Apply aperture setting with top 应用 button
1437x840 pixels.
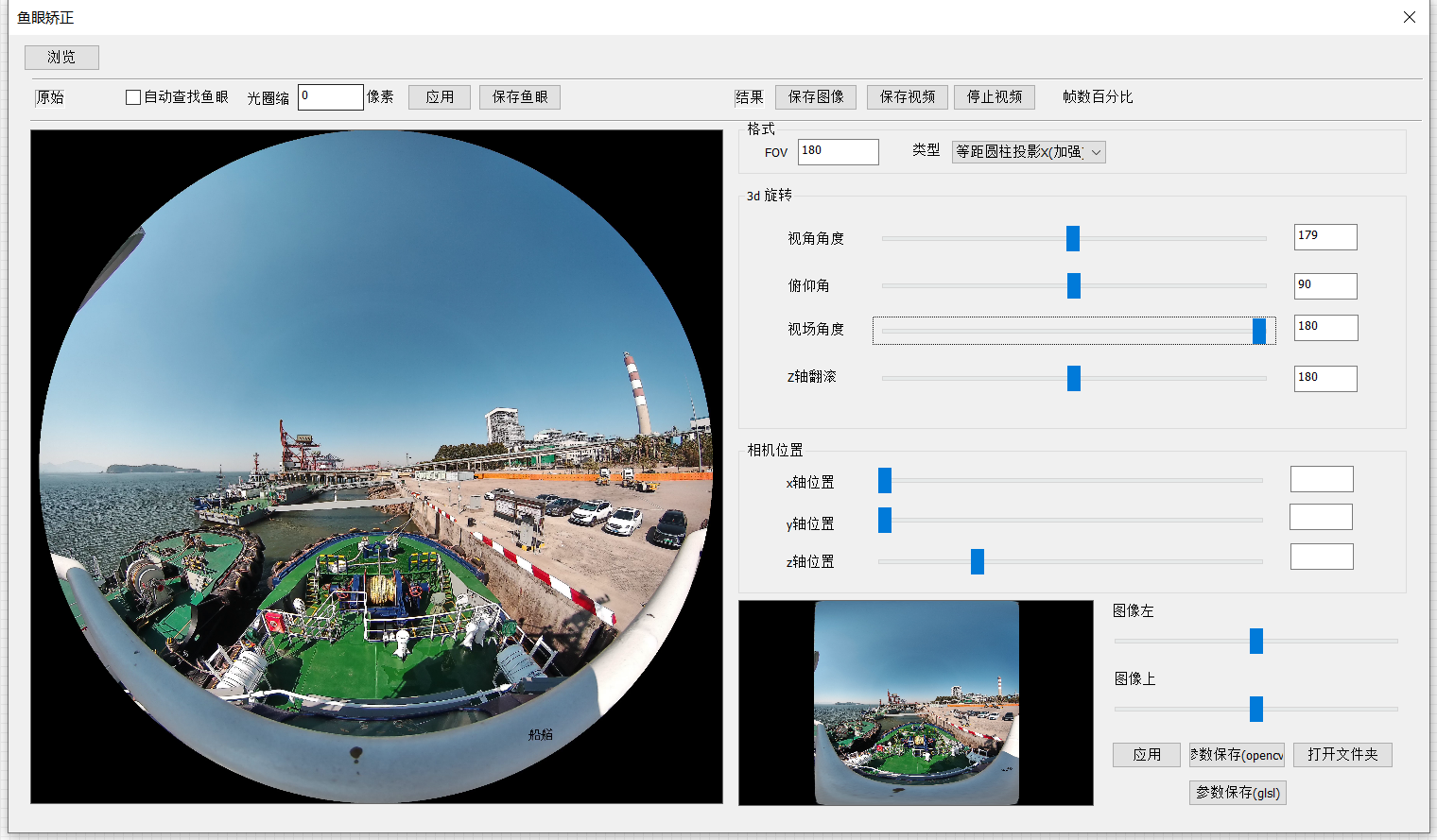click(440, 97)
